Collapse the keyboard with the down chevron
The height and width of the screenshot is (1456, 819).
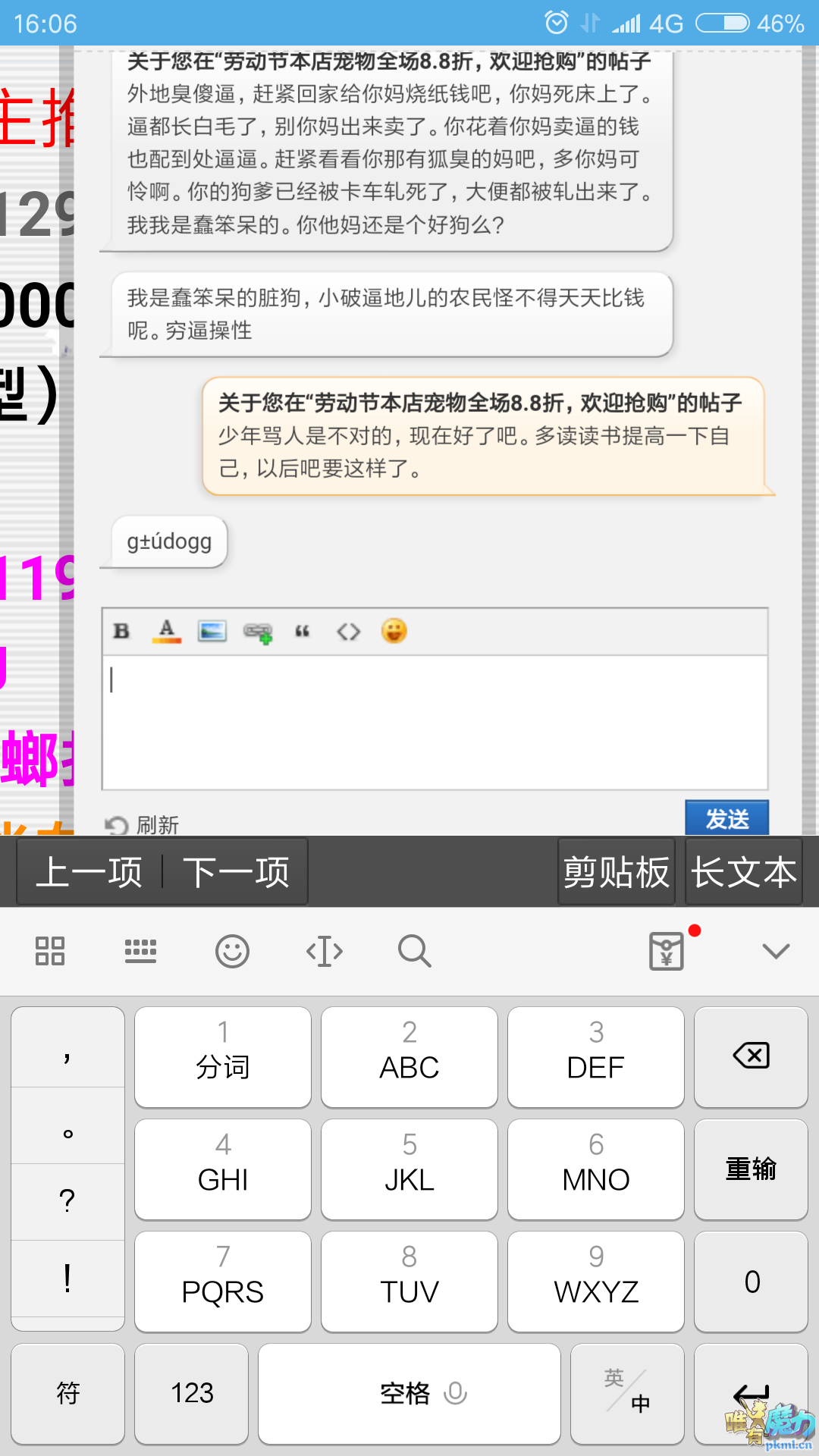click(x=776, y=951)
